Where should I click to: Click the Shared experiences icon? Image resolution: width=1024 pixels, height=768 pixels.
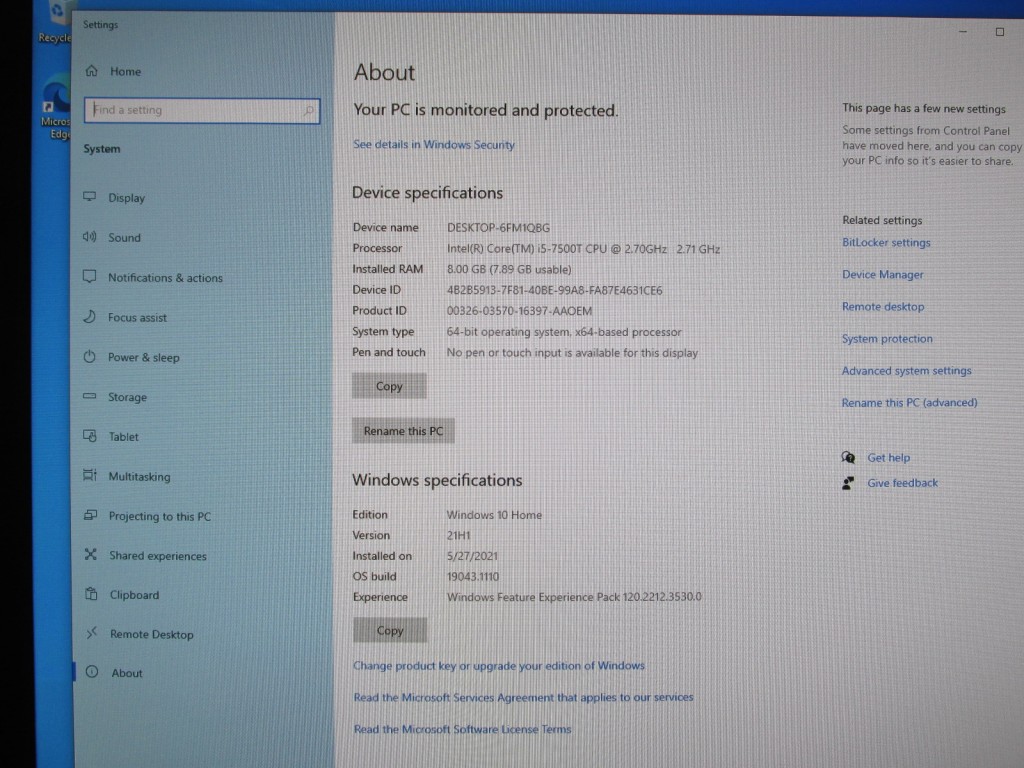(x=91, y=554)
